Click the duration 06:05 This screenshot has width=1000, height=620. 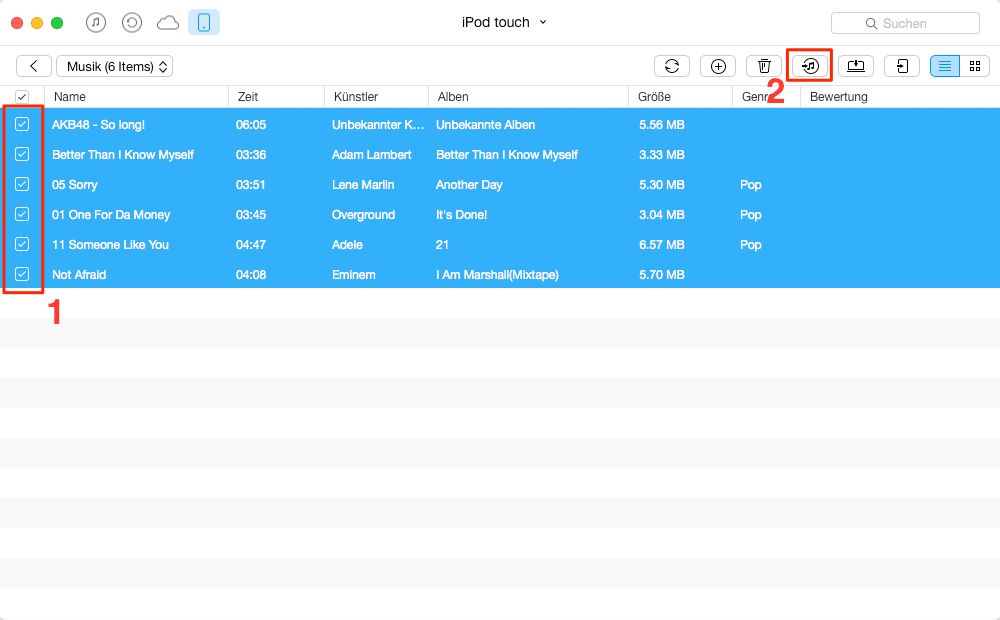pos(251,125)
